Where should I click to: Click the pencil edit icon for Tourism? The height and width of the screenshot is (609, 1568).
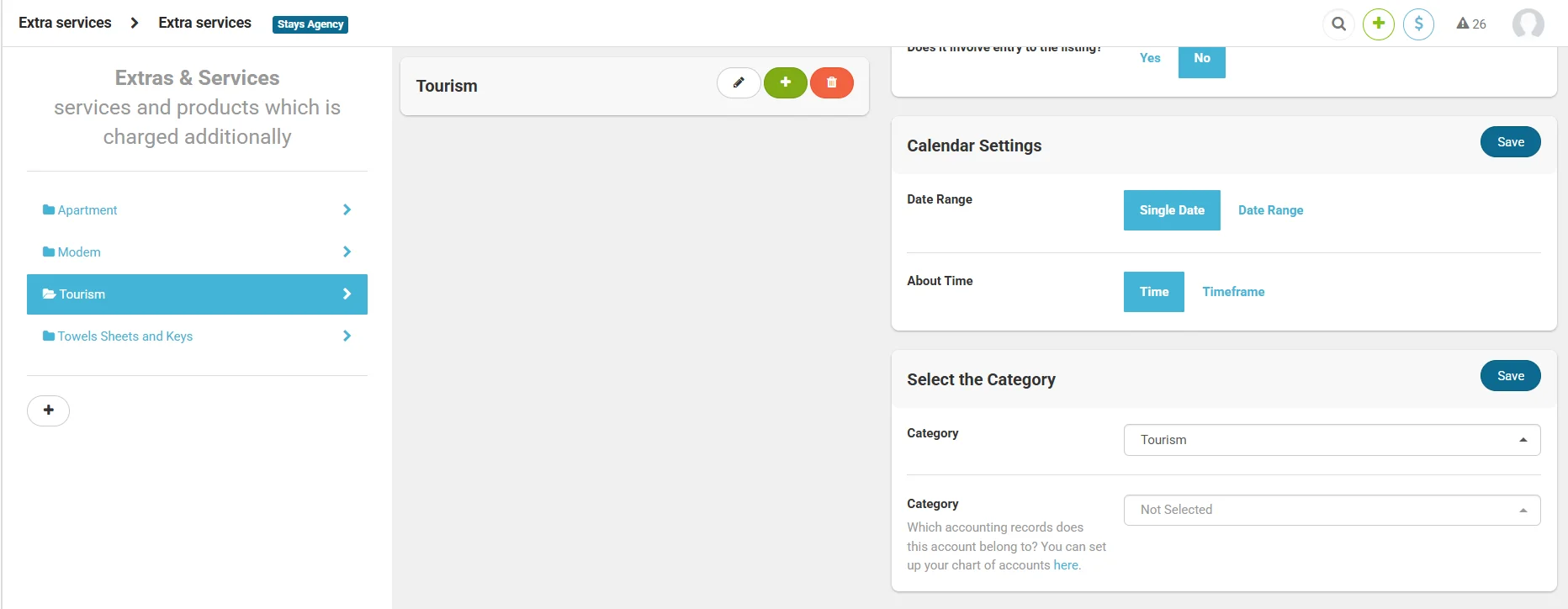(x=739, y=82)
